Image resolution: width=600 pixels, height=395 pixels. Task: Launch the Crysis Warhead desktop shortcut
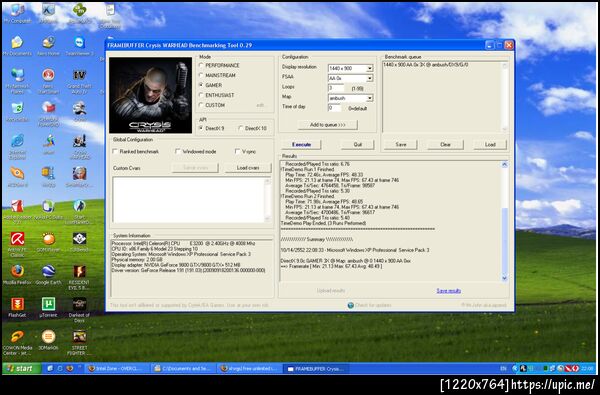click(80, 146)
